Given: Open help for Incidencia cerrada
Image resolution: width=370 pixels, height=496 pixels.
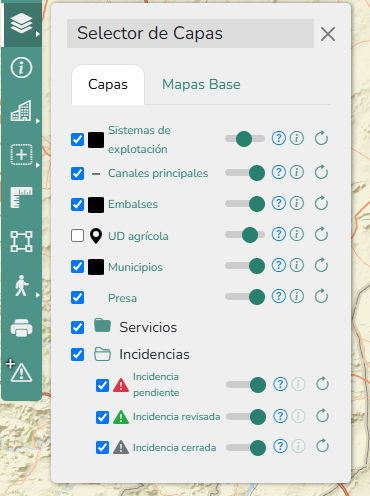Looking at the screenshot, I should pyautogui.click(x=280, y=446).
